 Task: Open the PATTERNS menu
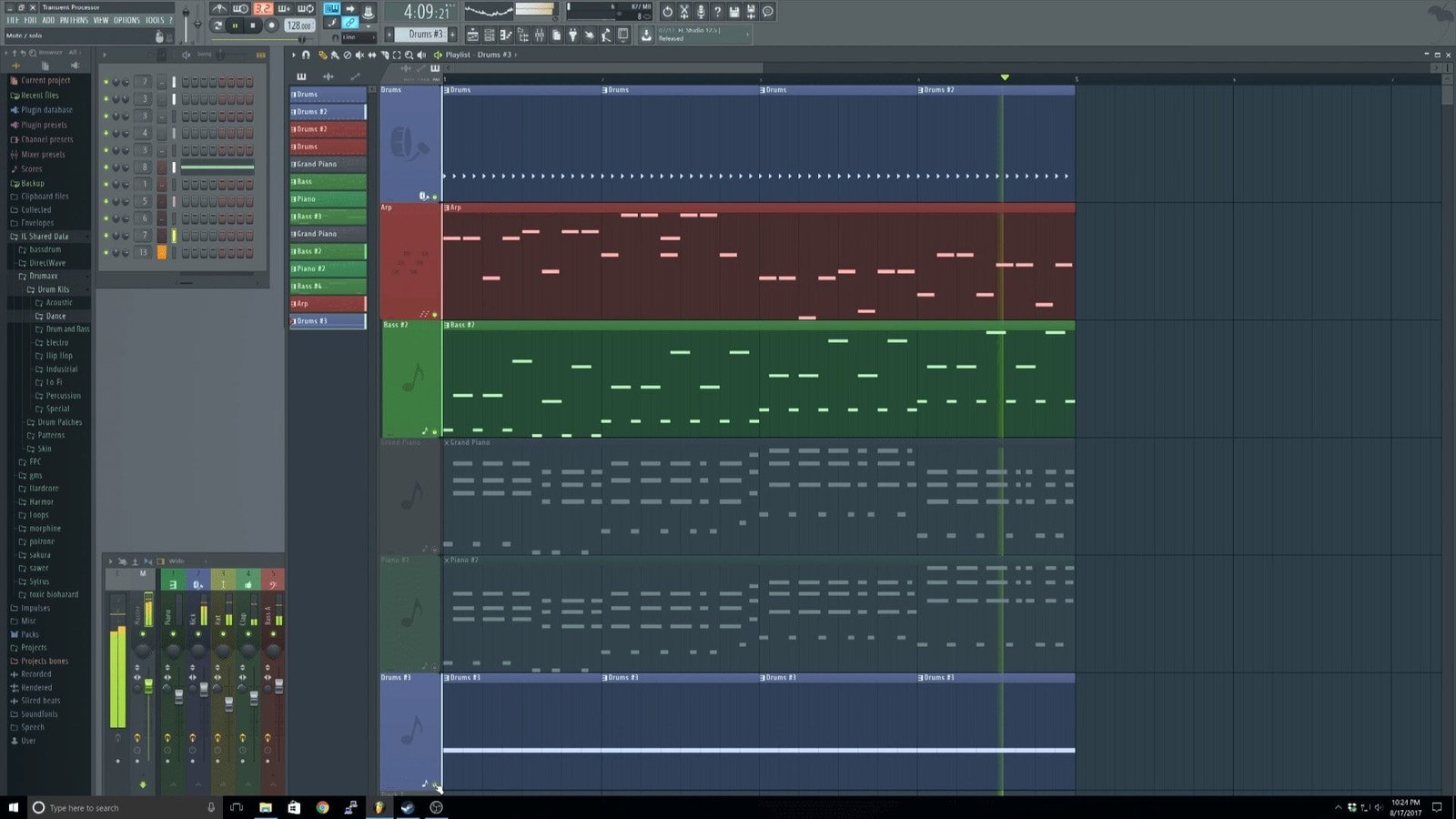point(74,20)
